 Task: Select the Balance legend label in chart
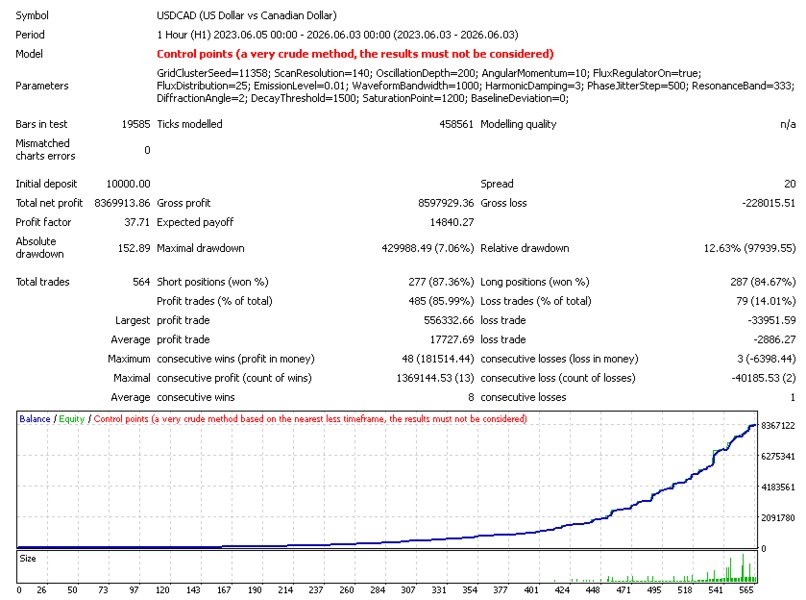[34, 419]
